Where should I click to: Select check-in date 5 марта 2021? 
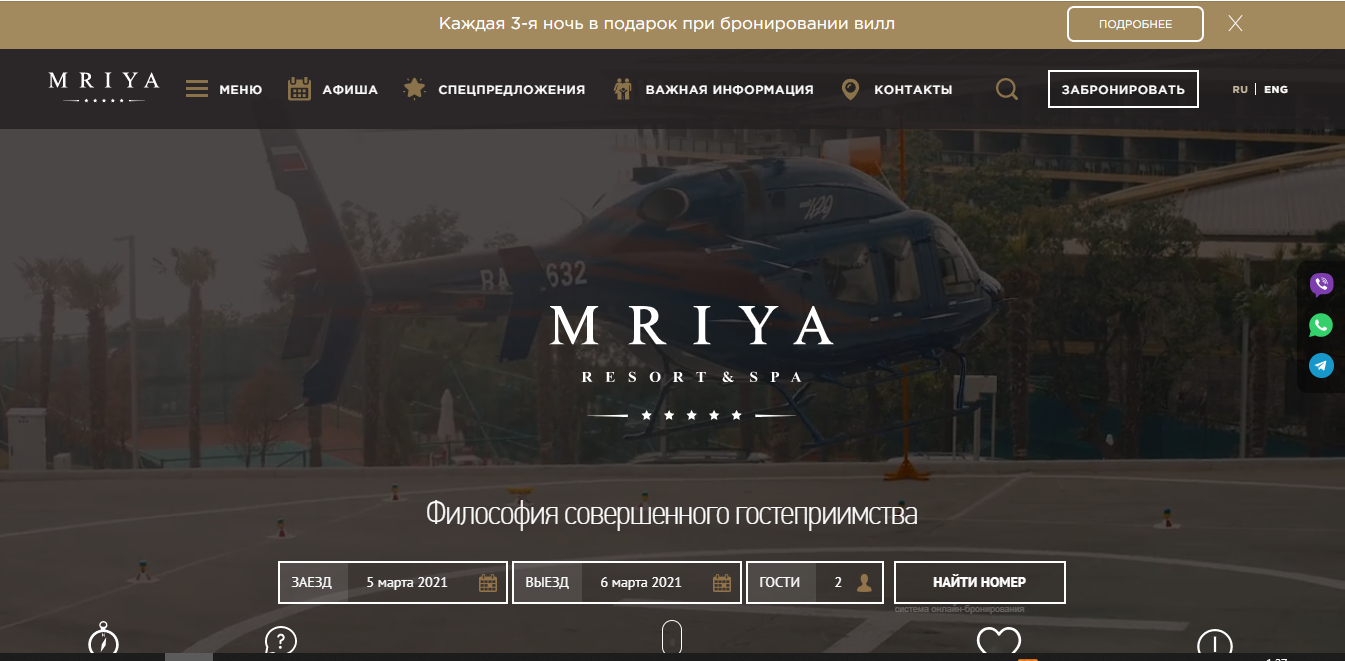(x=407, y=582)
